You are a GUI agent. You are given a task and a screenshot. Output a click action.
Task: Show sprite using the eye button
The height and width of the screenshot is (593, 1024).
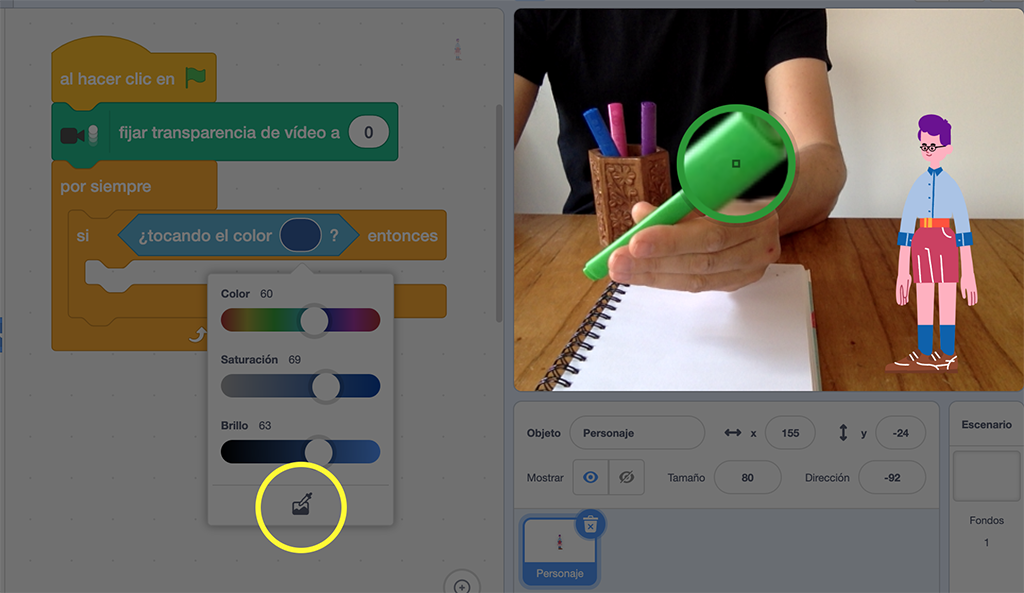point(590,477)
